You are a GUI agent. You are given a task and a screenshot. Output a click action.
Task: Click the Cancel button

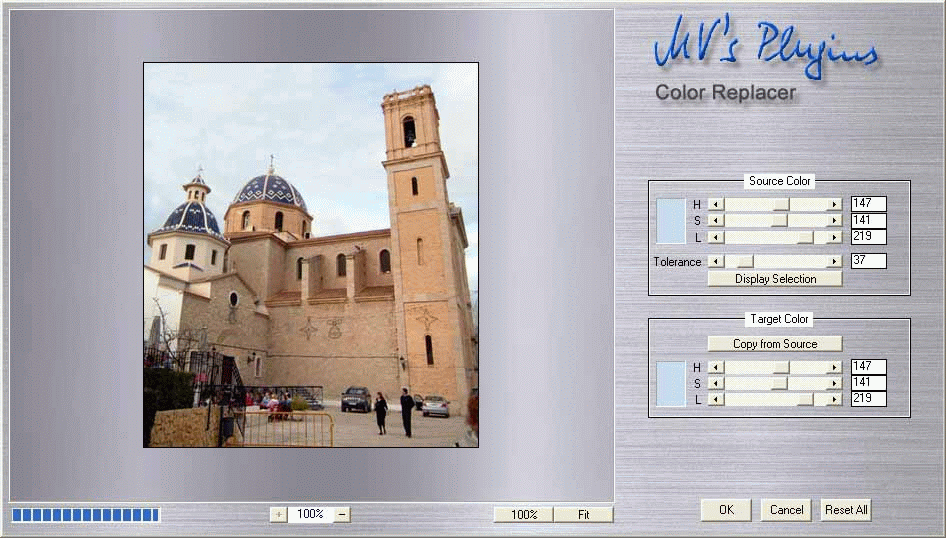pos(786,510)
